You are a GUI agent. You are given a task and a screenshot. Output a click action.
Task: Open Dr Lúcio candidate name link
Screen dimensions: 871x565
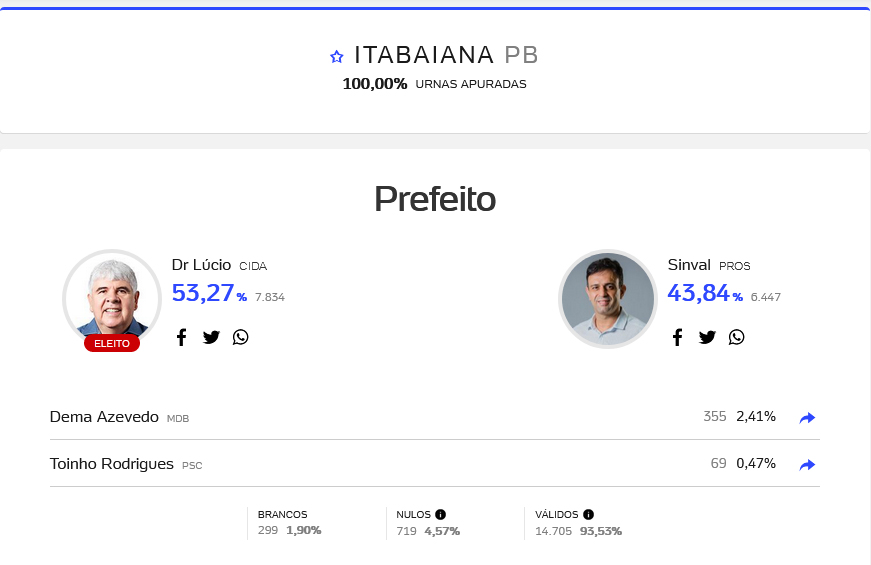pyautogui.click(x=201, y=265)
